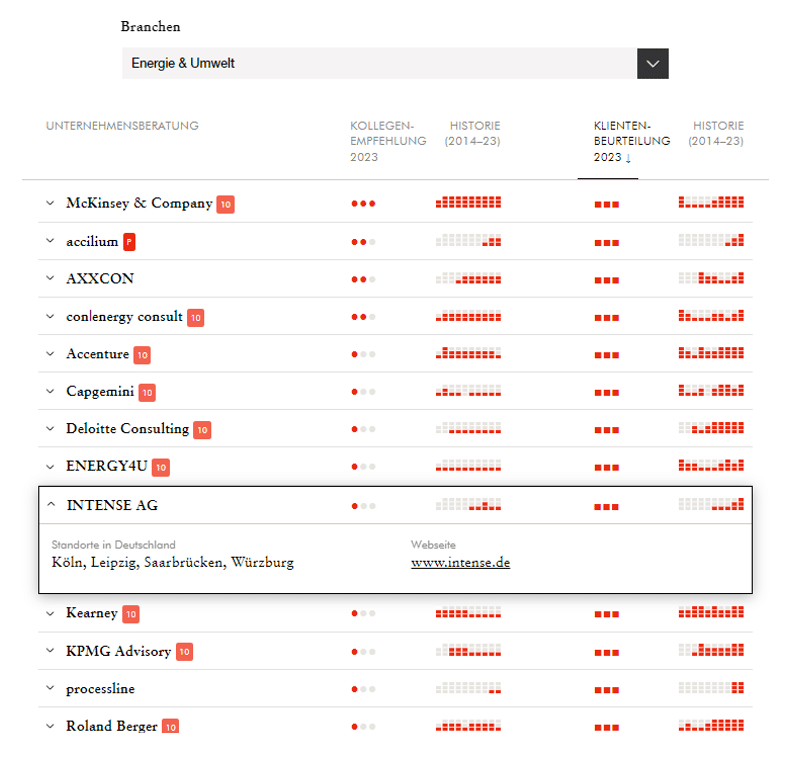Click AXXCON's Klientenbeurteilung history chart
This screenshot has width=791, height=763.
(711, 279)
